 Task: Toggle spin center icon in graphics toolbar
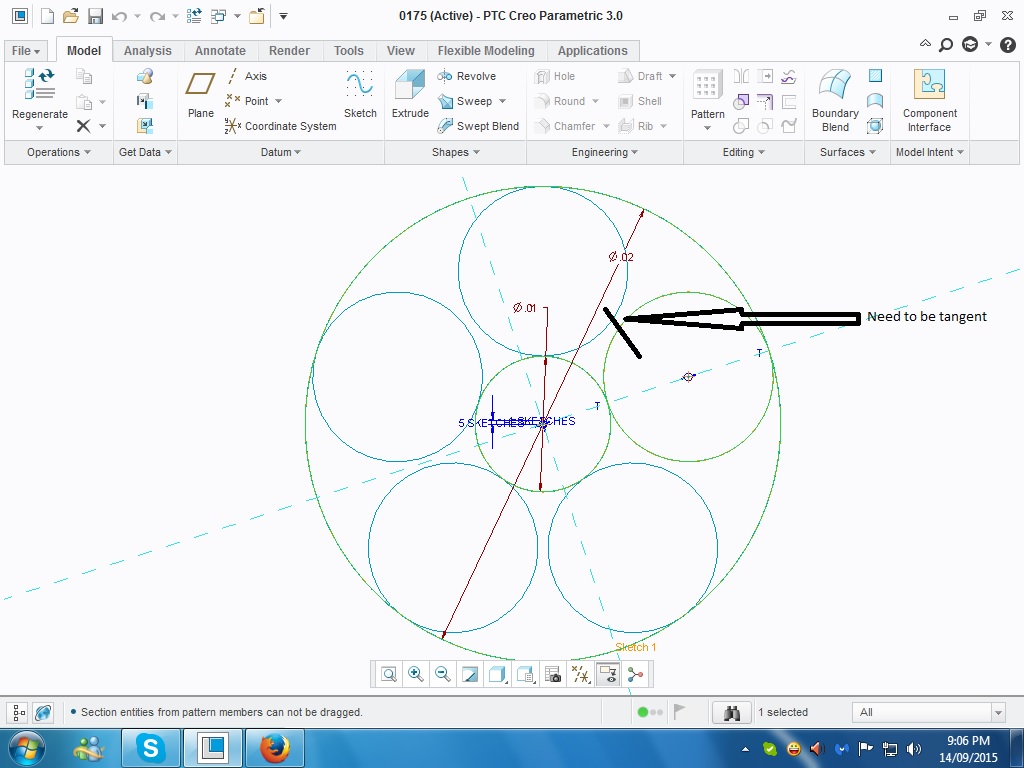click(x=635, y=674)
